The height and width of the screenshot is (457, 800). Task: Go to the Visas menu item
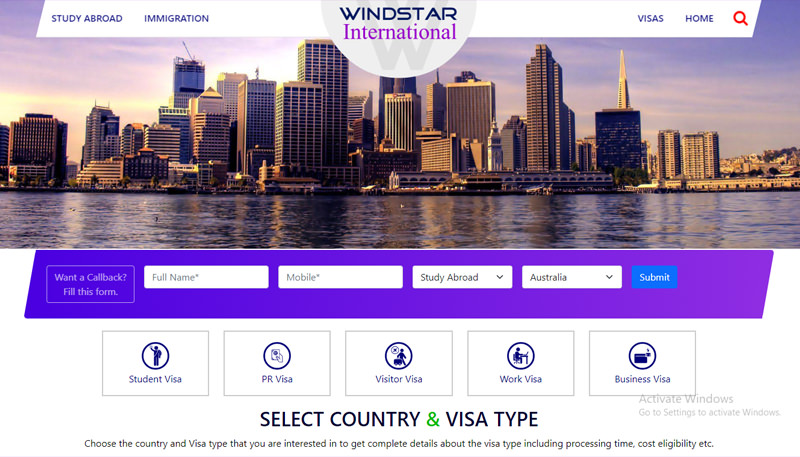coord(651,18)
